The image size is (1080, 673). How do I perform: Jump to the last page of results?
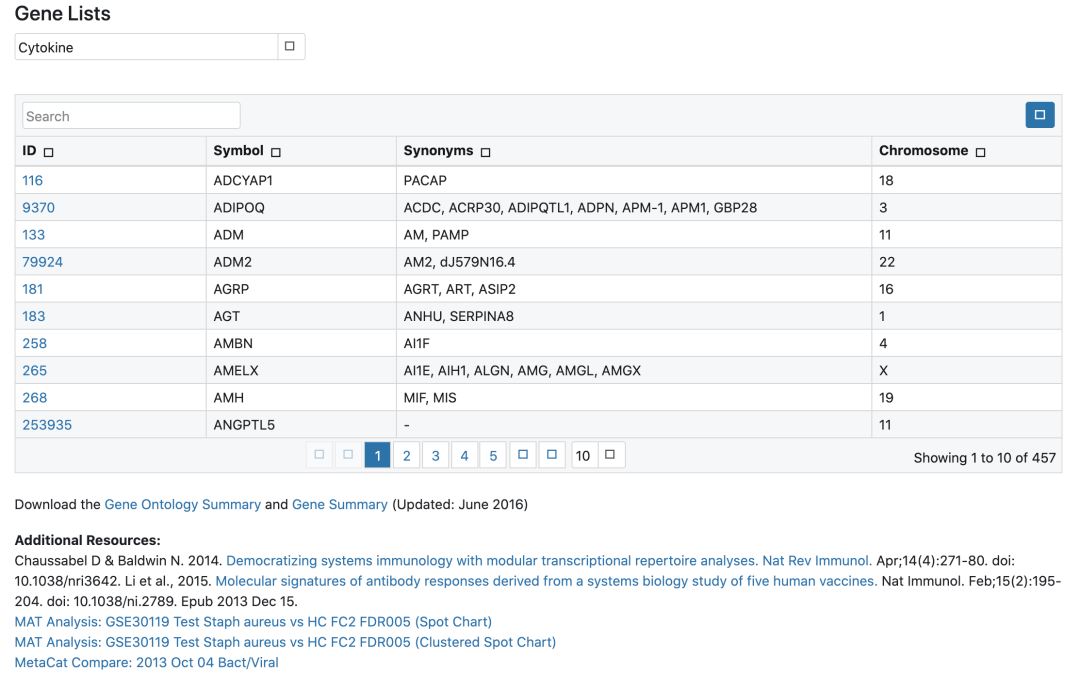tap(551, 455)
